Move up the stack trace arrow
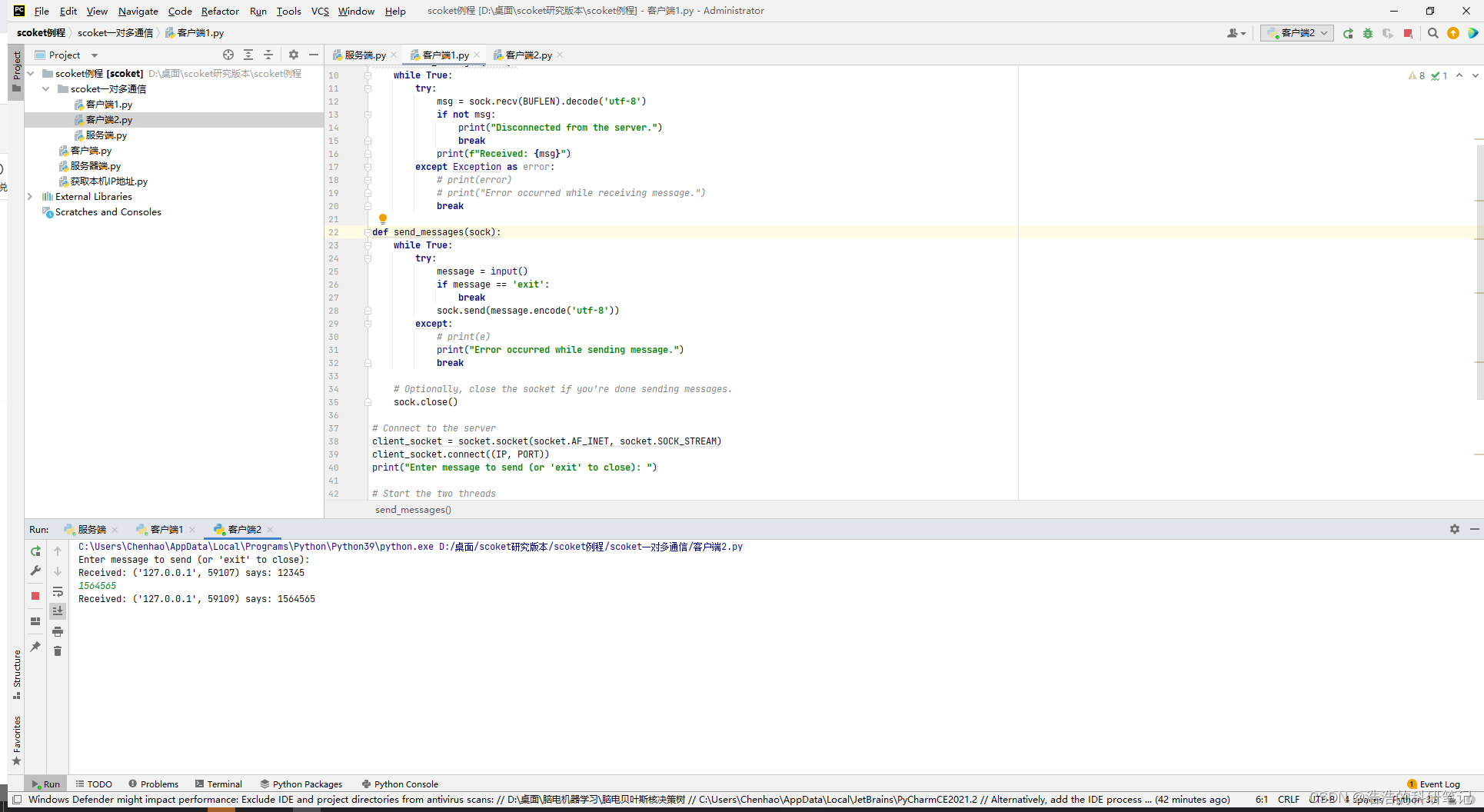Image resolution: width=1484 pixels, height=812 pixels. click(x=58, y=551)
